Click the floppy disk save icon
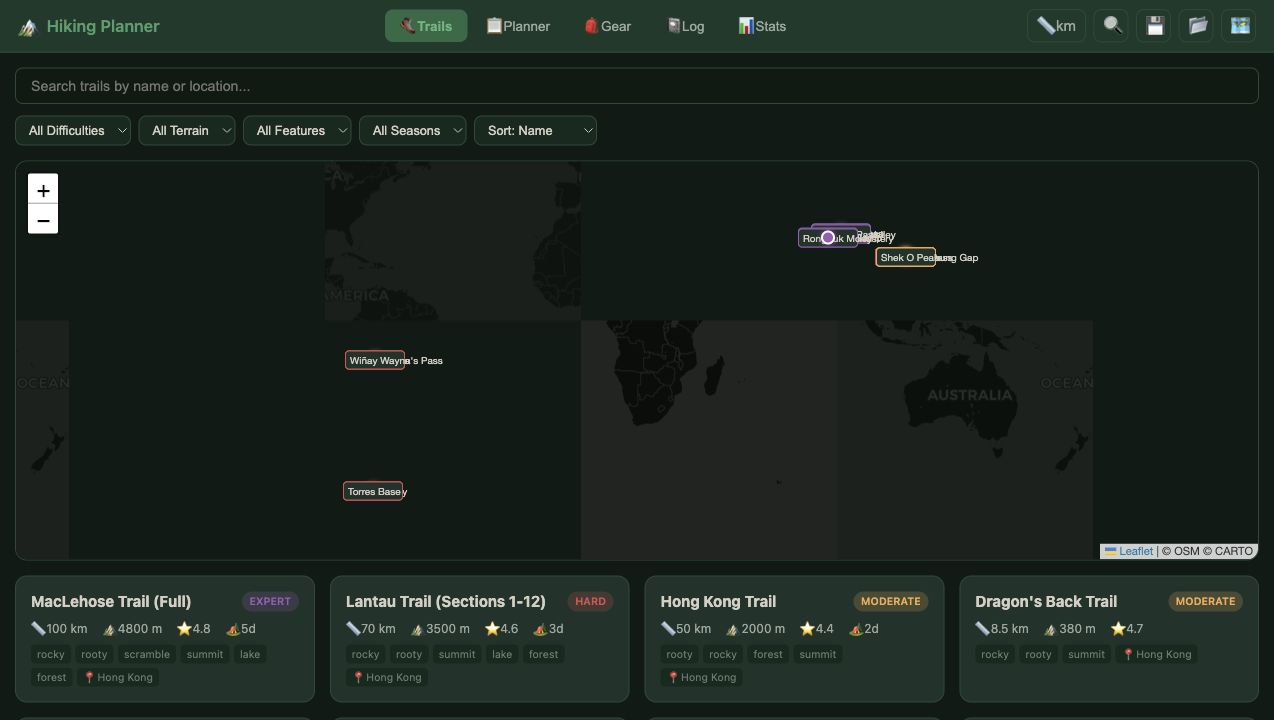The height and width of the screenshot is (720, 1274). [x=1155, y=26]
